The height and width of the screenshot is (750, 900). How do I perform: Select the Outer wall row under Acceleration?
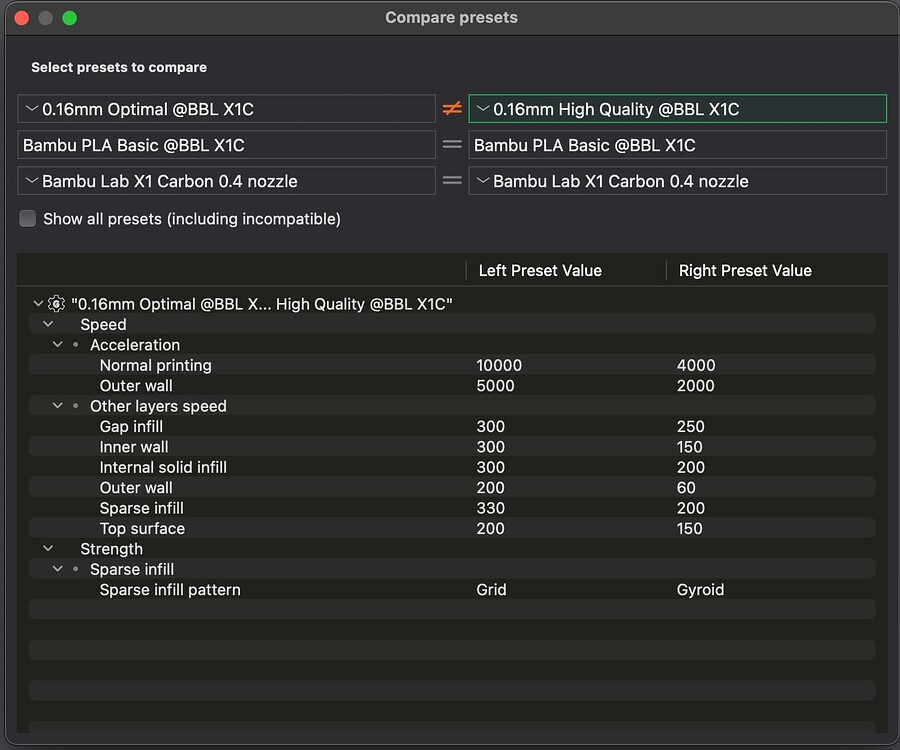[x=452, y=386]
